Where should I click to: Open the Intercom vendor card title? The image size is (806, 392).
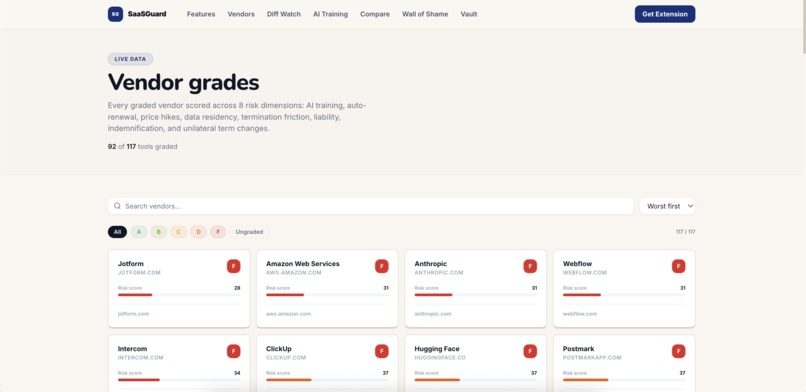tap(133, 349)
